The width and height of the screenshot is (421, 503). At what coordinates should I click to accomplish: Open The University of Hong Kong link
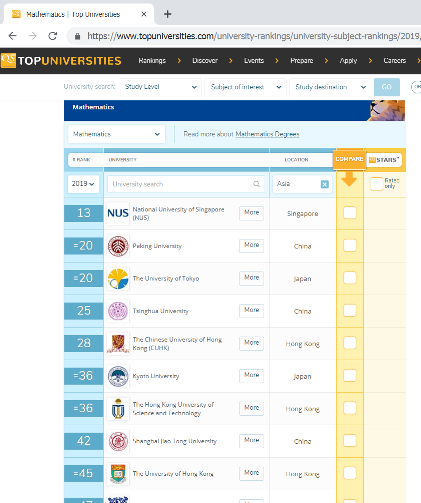[173, 474]
